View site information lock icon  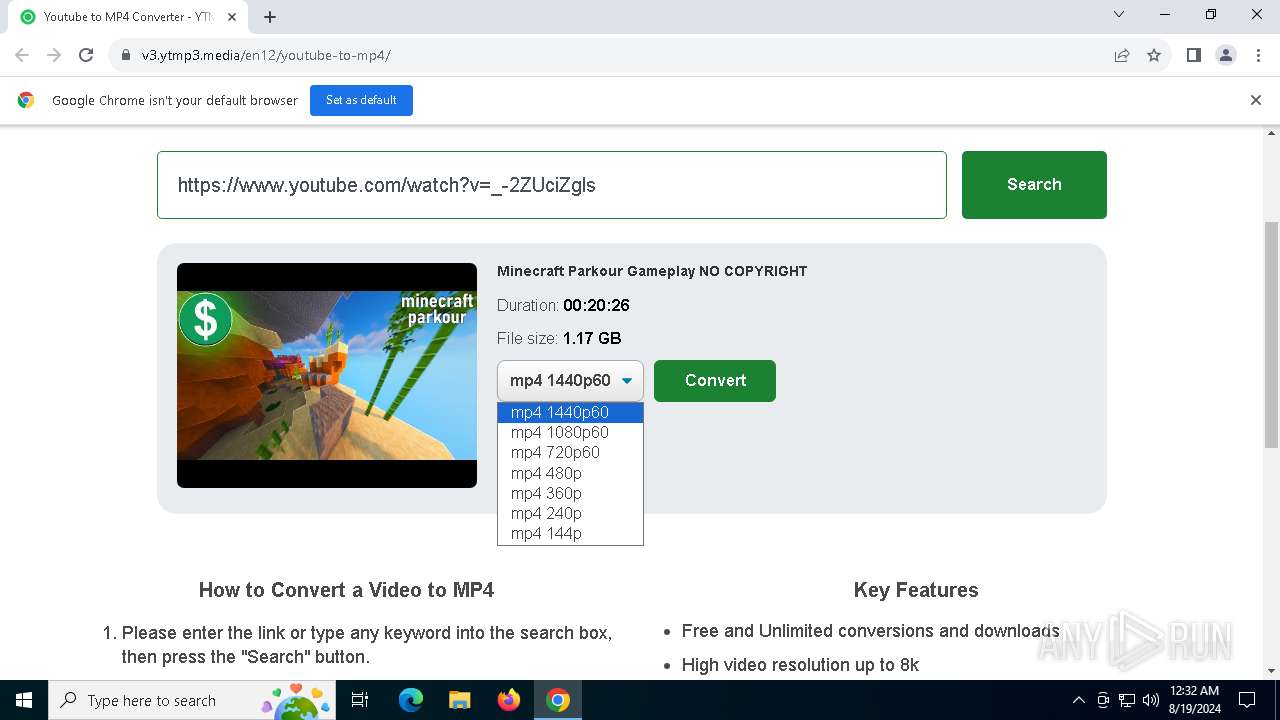(126, 55)
